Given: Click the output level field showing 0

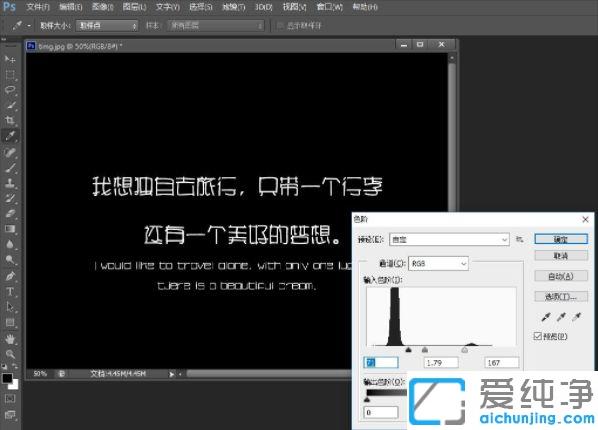Looking at the screenshot, I should click(381, 412).
